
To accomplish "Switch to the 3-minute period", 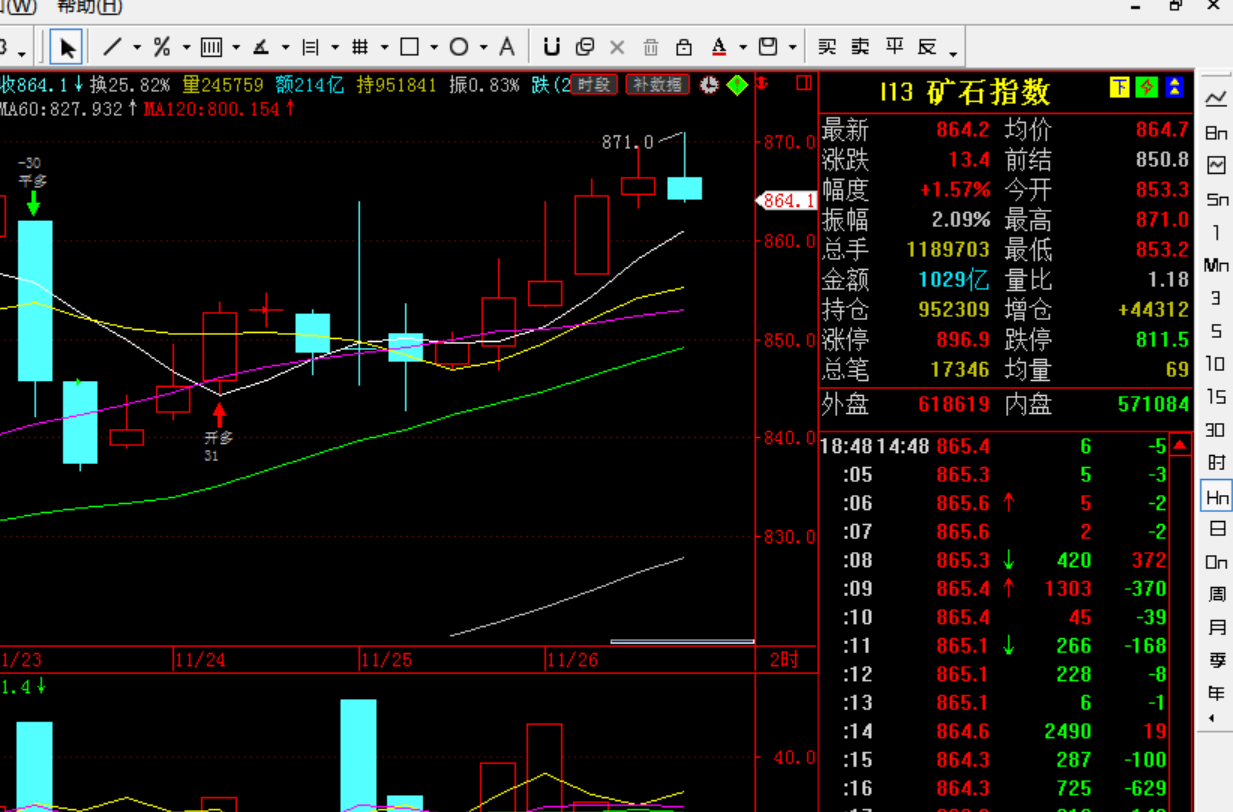I will click(1216, 298).
